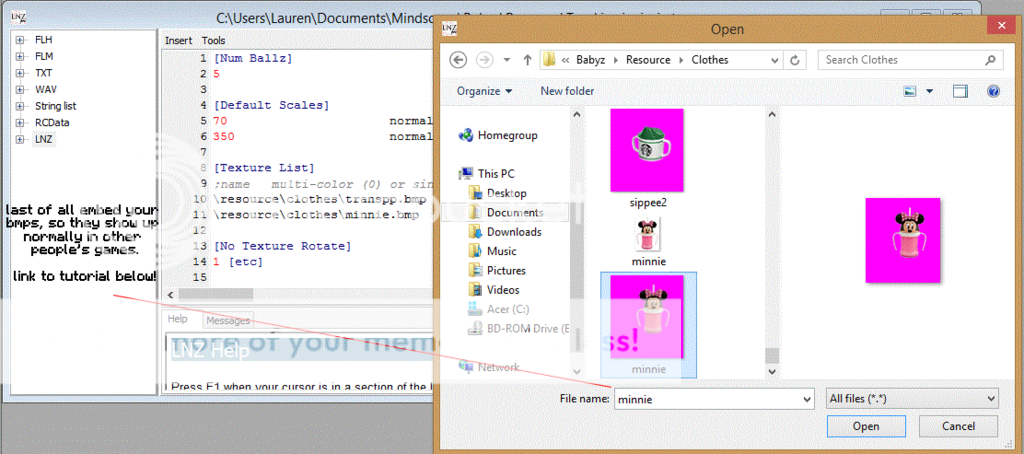This screenshot has width=1024, height=454.
Task: Click navigation pane scroll up arrow
Action: [x=576, y=115]
